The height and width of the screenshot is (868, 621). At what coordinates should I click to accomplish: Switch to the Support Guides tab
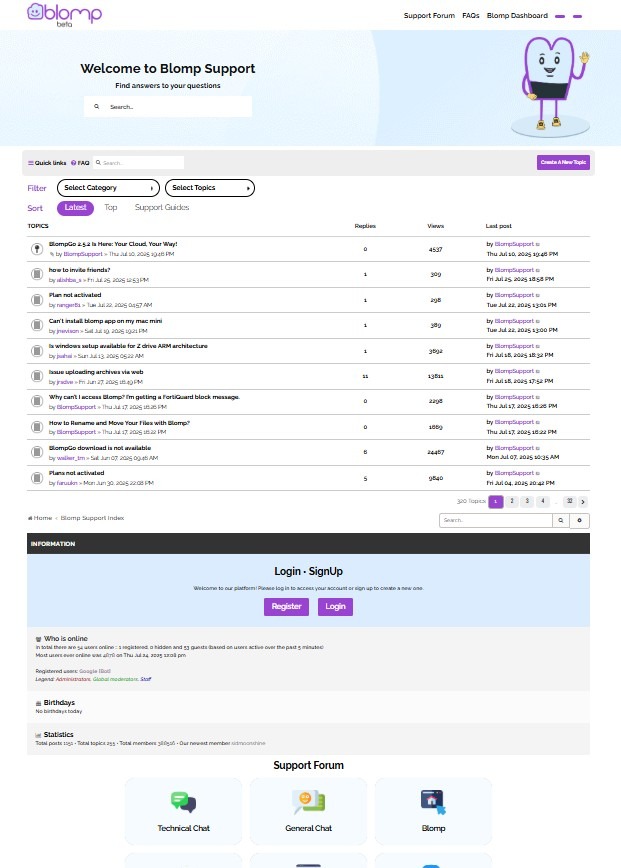pyautogui.click(x=162, y=207)
